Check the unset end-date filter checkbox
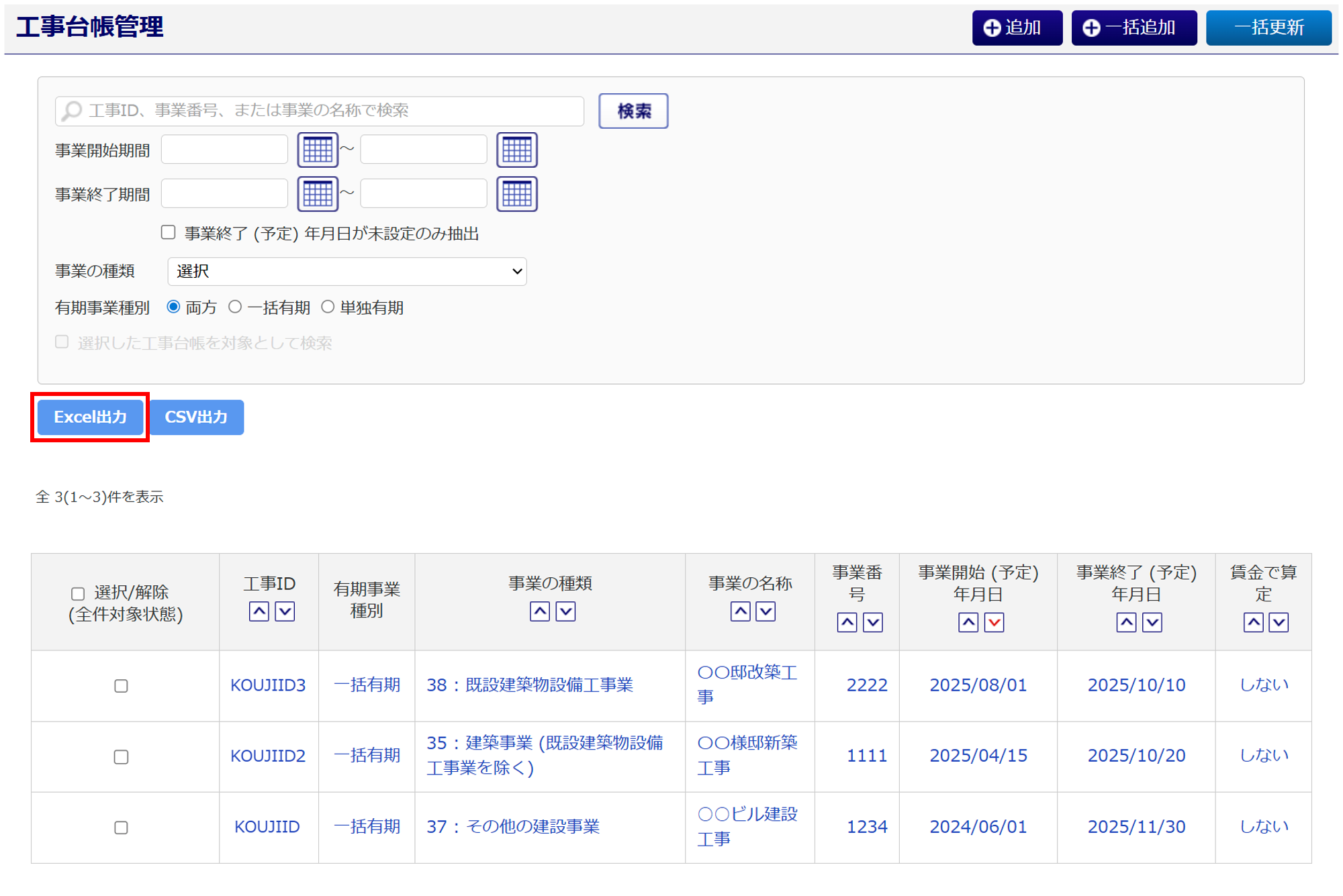Screen dimensions: 1343x896 click(x=169, y=232)
